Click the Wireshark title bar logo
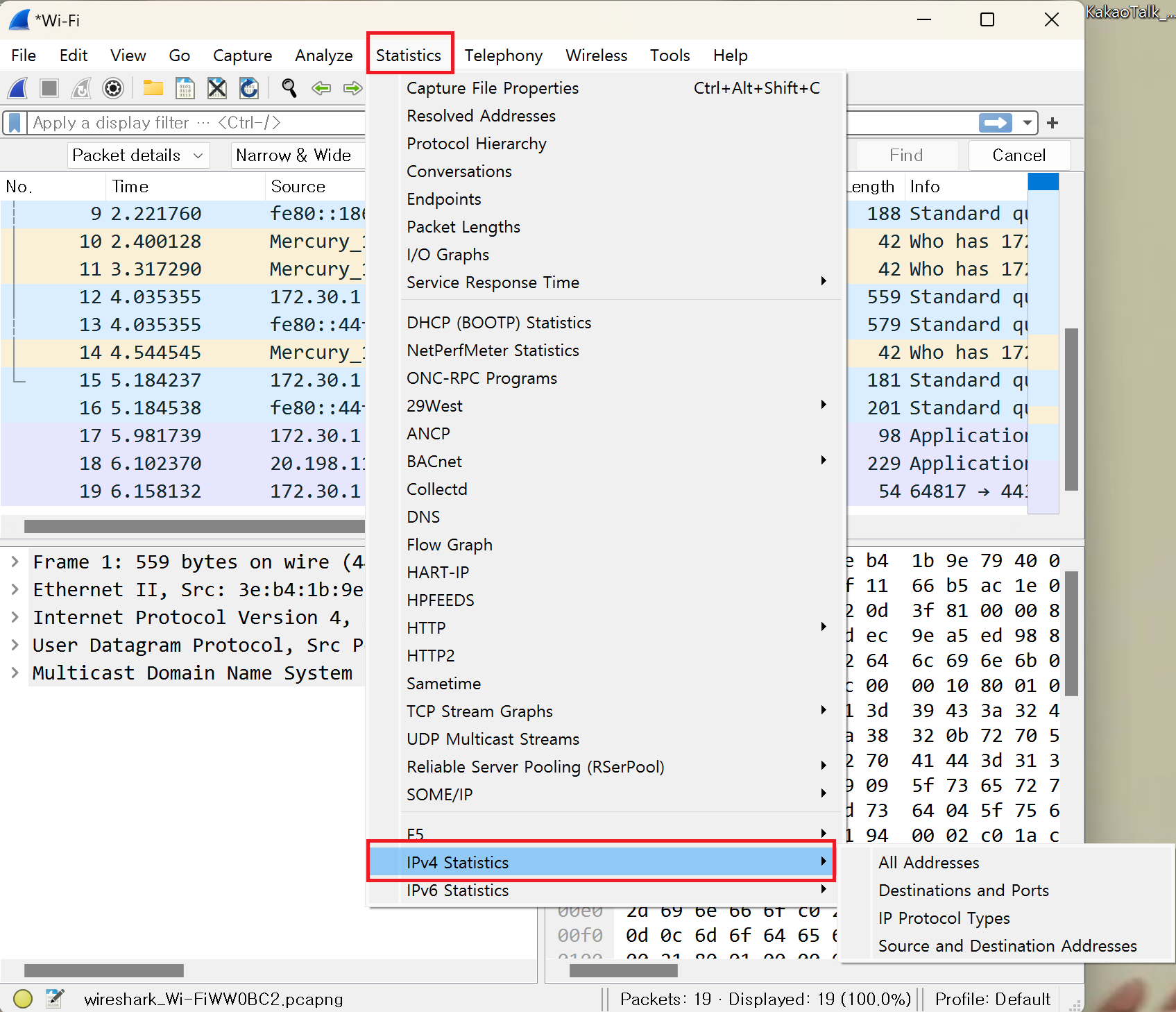This screenshot has height=1012, width=1176. point(19,20)
